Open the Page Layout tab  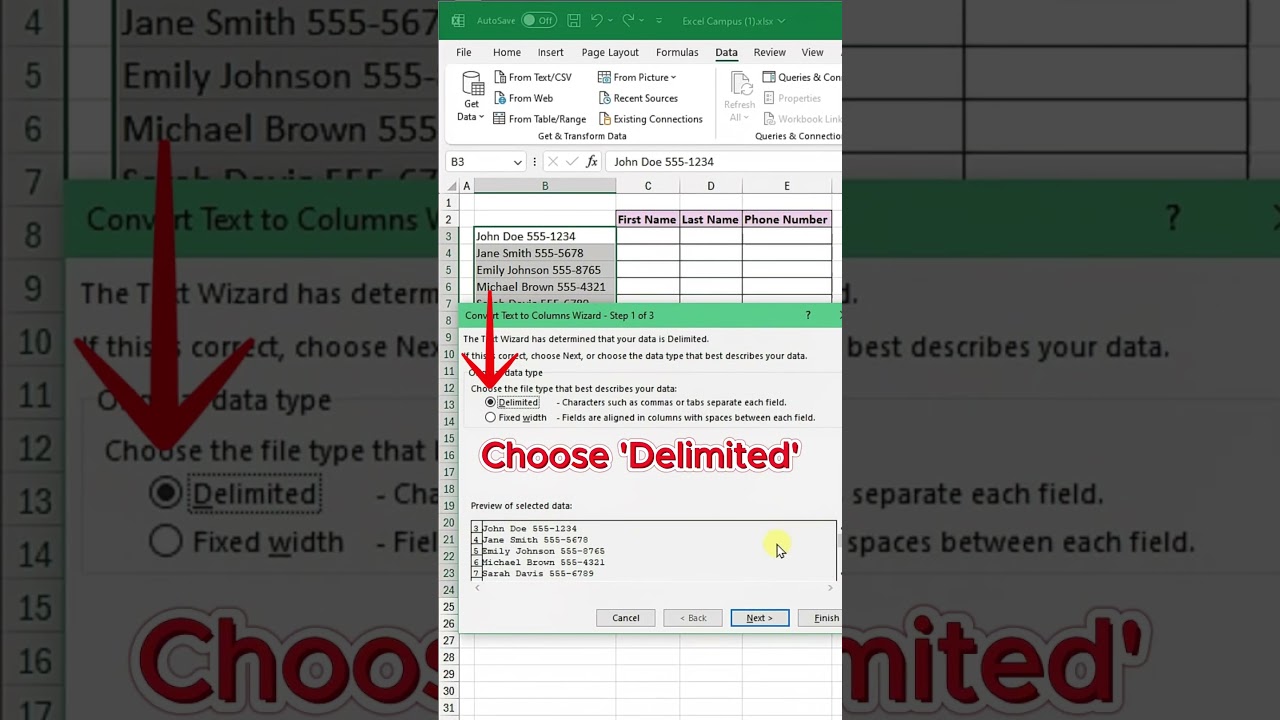[x=610, y=52]
